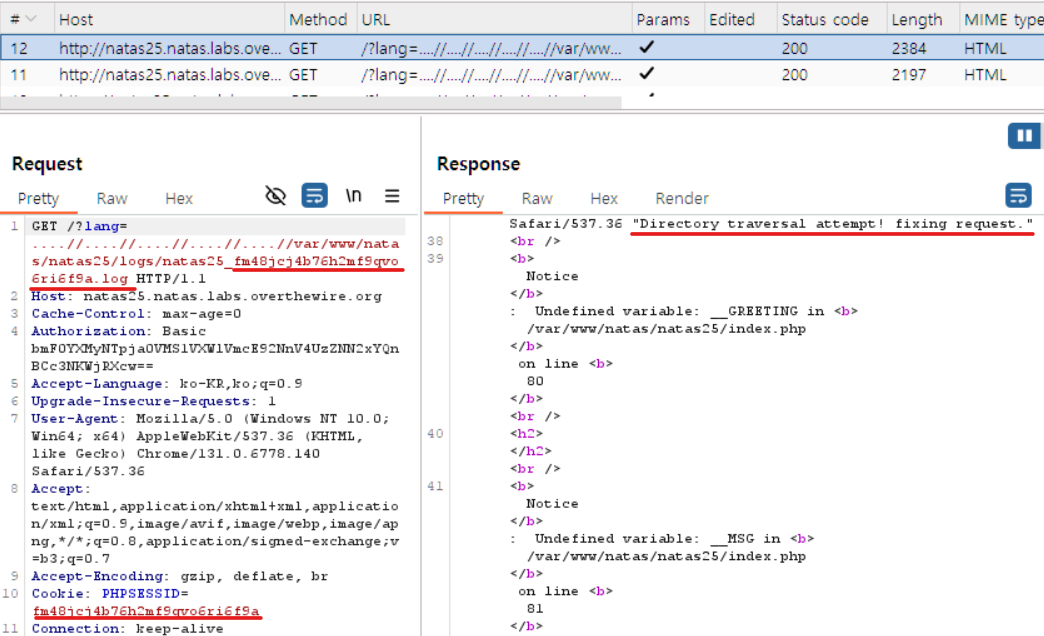This screenshot has height=636, width=1044.
Task: Open the Response Raw tab
Action: click(x=537, y=199)
